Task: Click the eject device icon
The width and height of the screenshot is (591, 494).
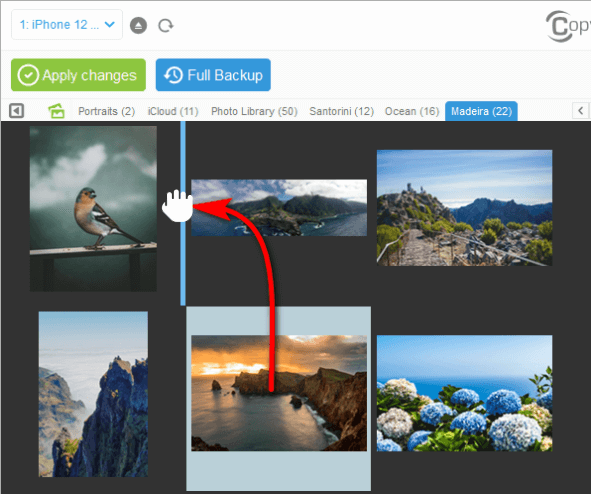Action: [138, 26]
